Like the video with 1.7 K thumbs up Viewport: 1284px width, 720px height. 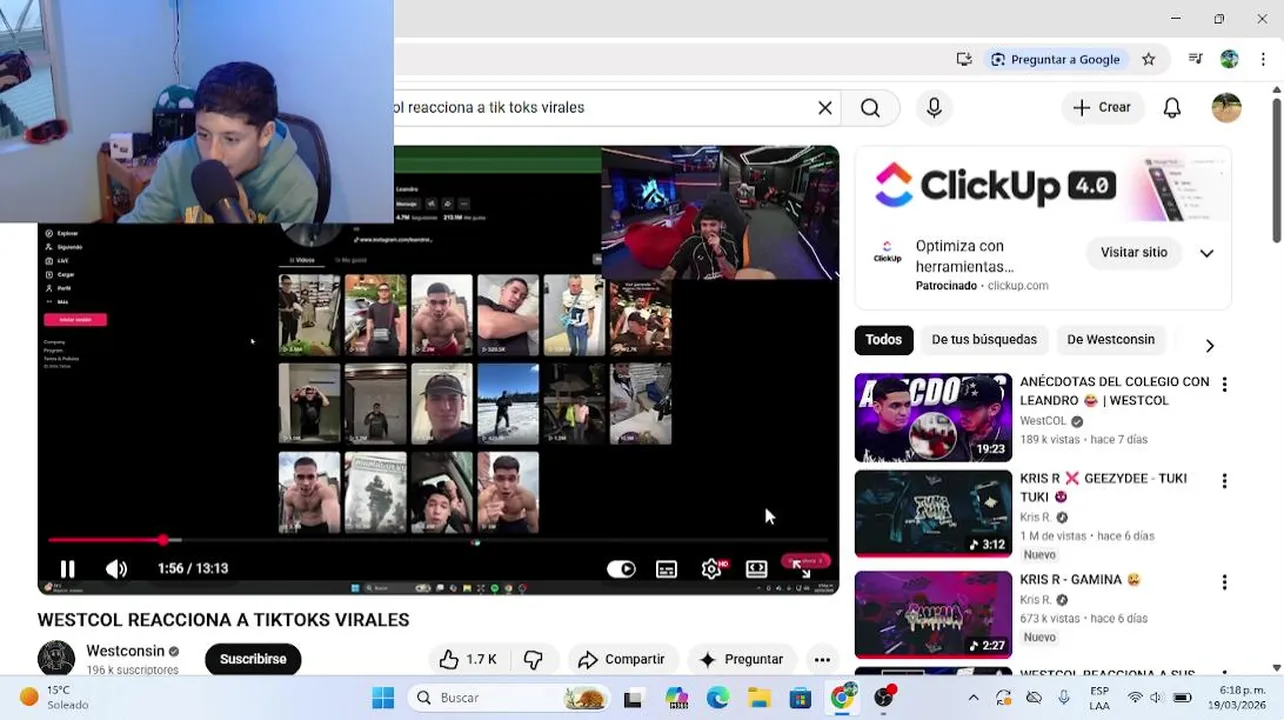click(468, 660)
